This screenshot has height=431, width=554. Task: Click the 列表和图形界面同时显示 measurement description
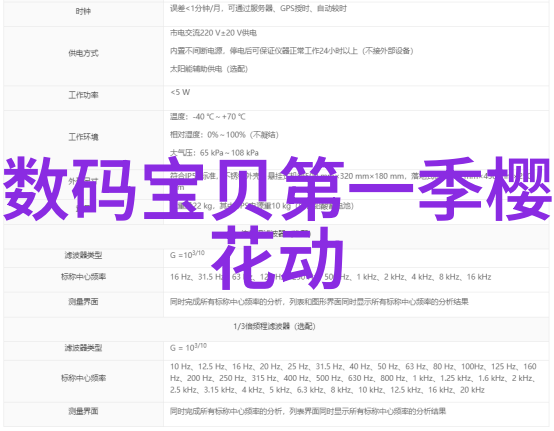[x=319, y=301]
